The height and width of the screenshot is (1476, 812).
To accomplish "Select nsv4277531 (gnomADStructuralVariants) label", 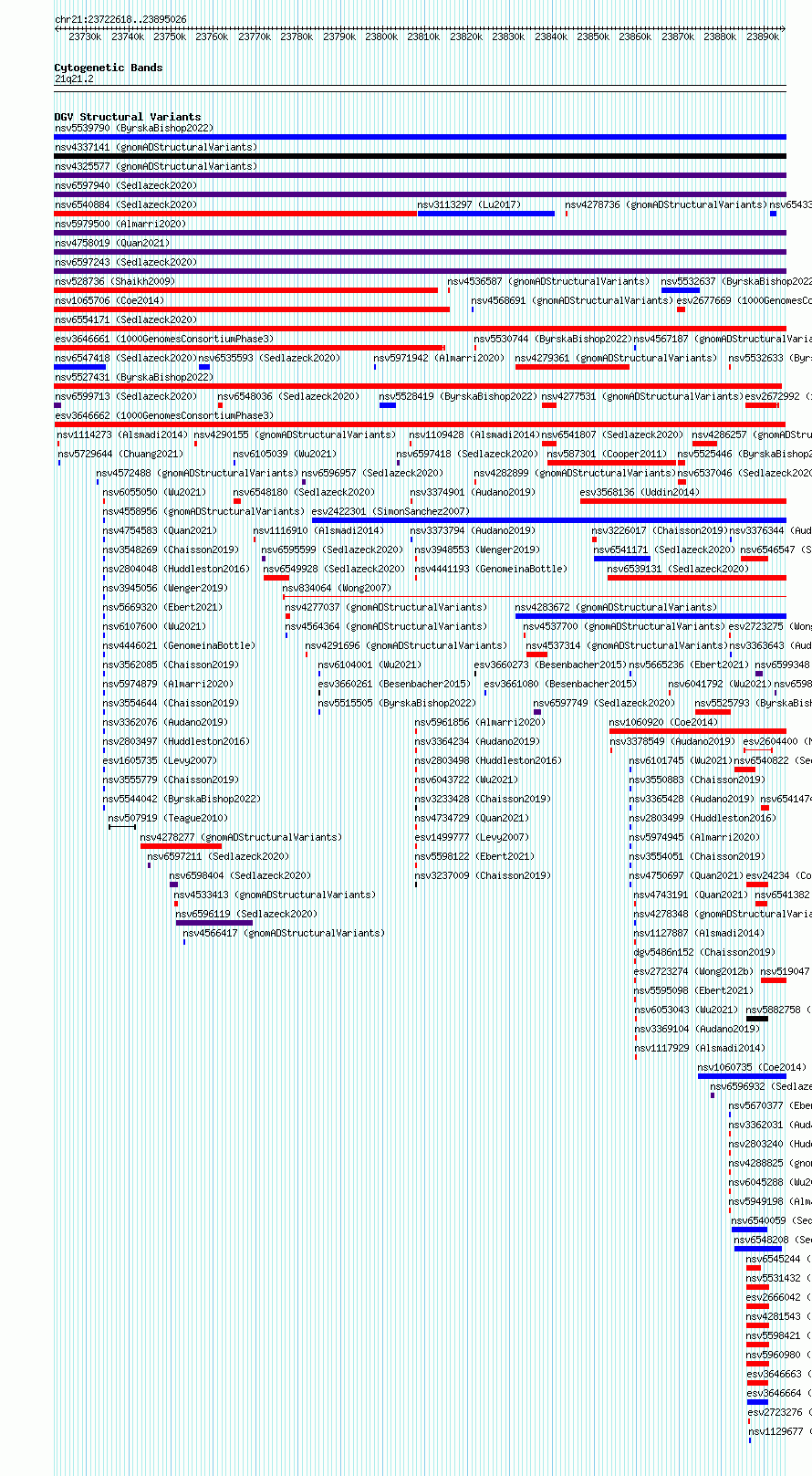I will [642, 396].
